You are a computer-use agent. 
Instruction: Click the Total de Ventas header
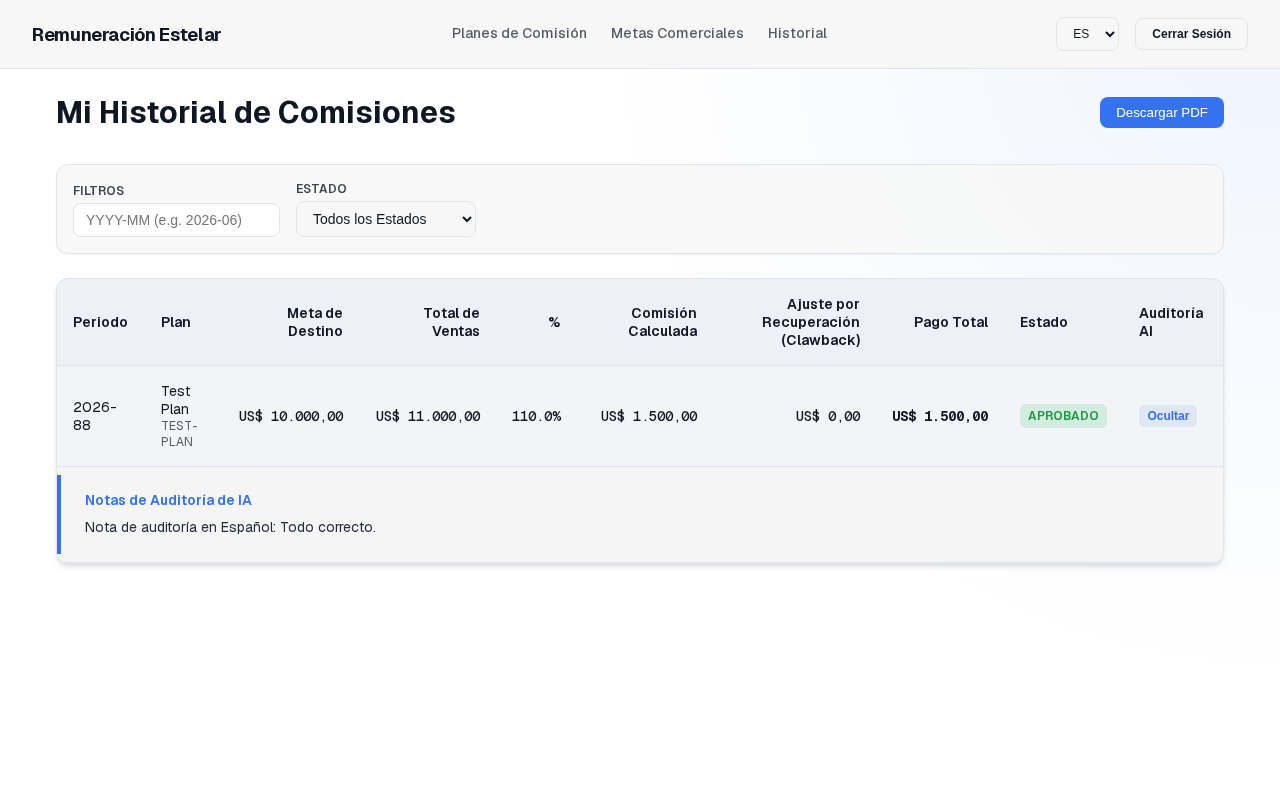(451, 322)
